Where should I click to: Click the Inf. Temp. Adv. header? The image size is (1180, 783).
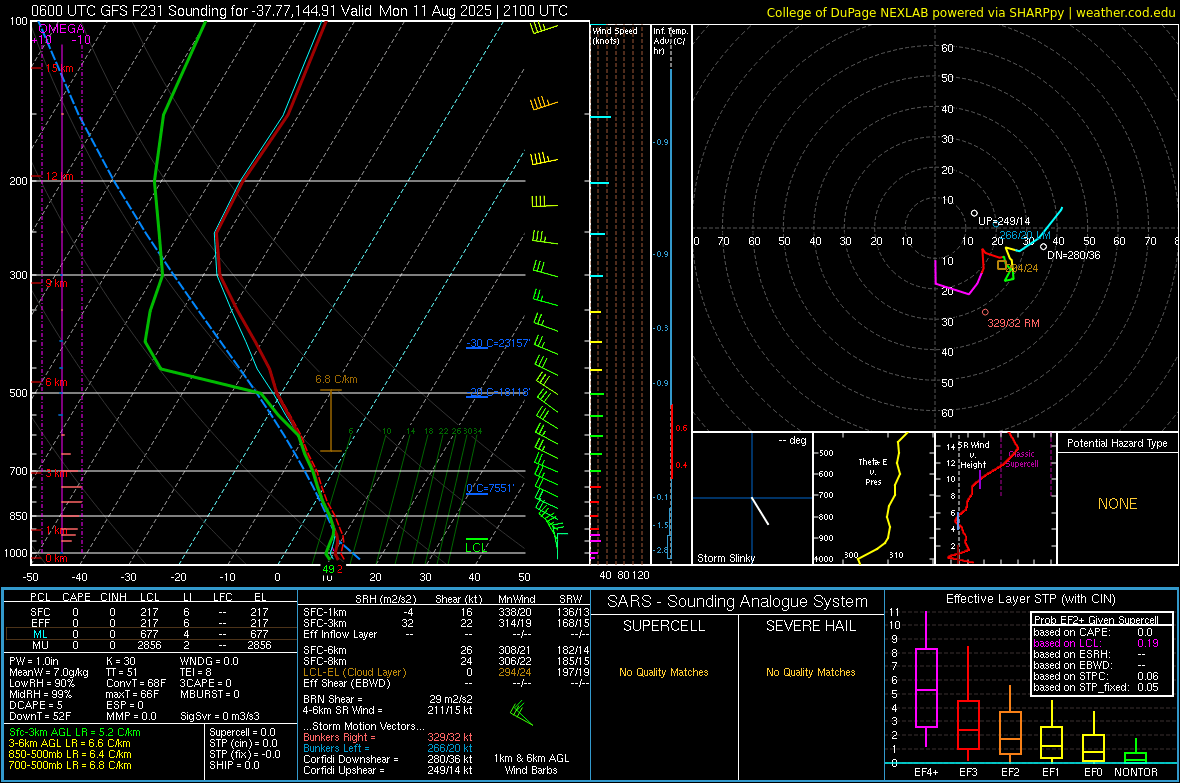coord(670,41)
